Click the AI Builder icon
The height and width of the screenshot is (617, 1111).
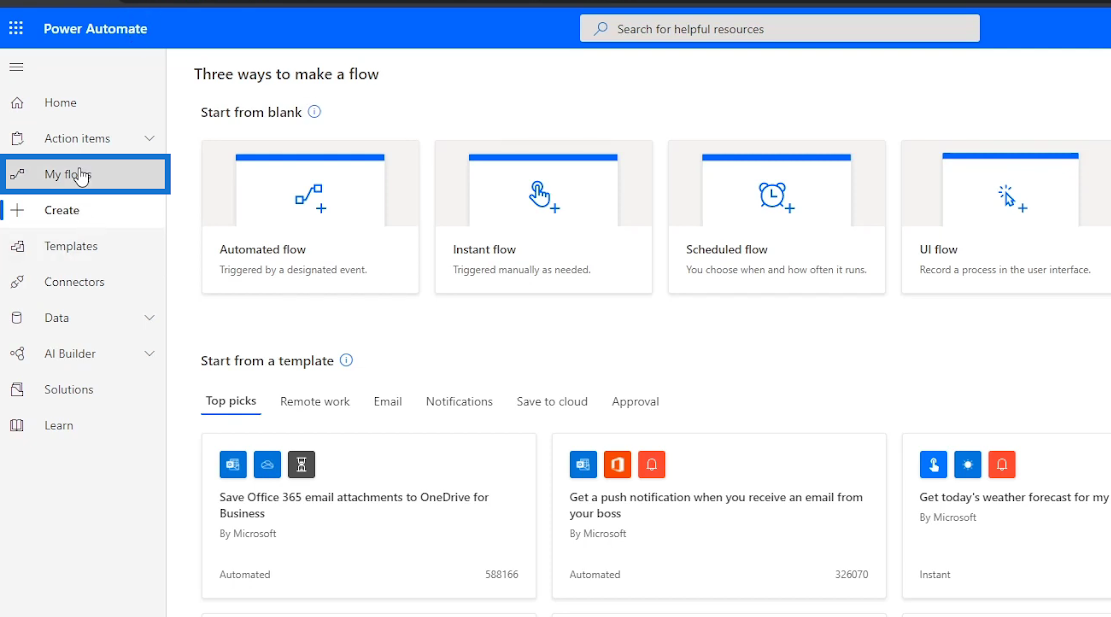(x=17, y=353)
